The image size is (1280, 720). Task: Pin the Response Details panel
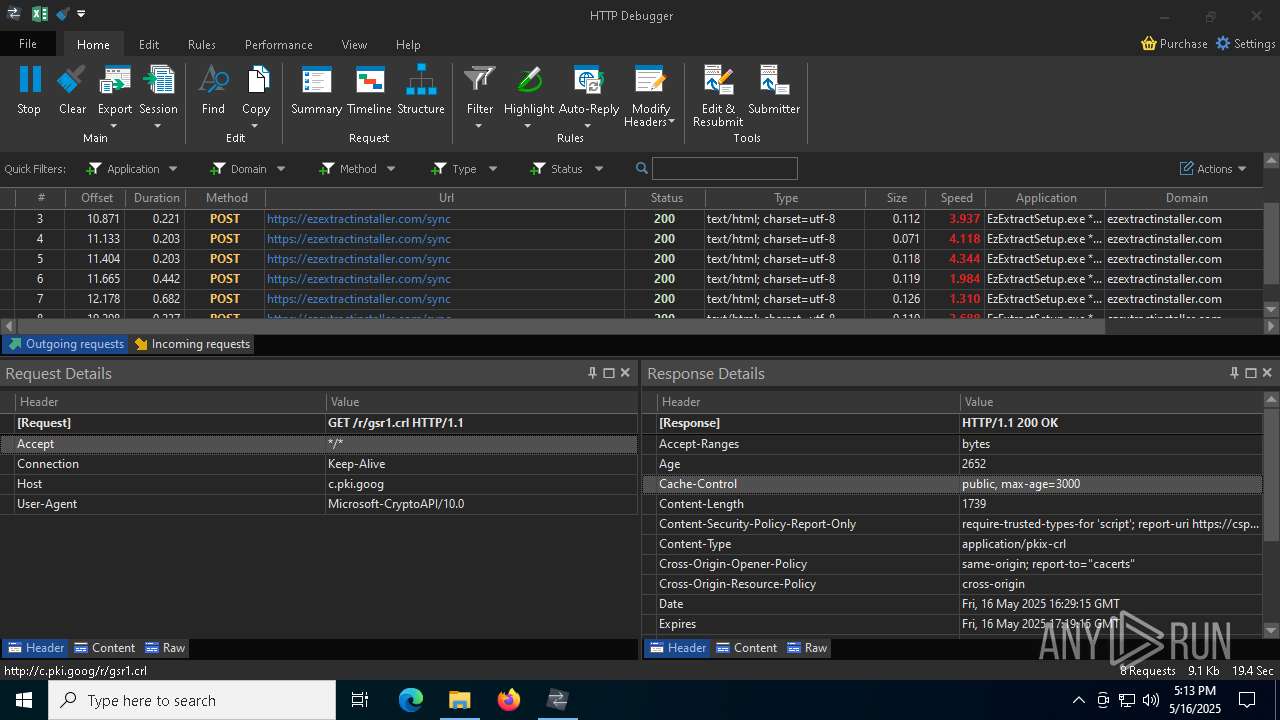click(1234, 373)
